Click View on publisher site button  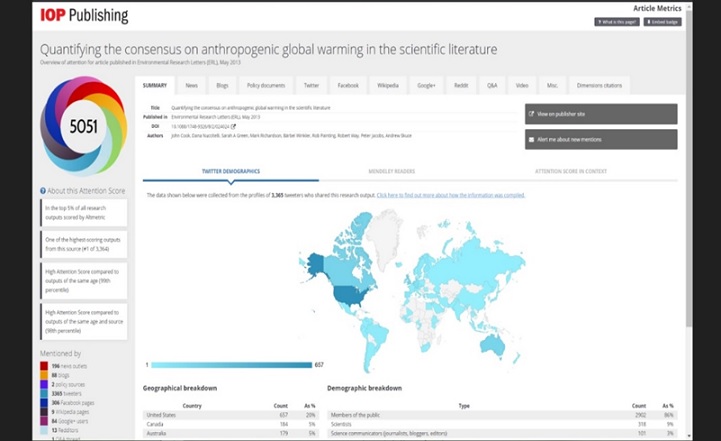click(x=600, y=114)
